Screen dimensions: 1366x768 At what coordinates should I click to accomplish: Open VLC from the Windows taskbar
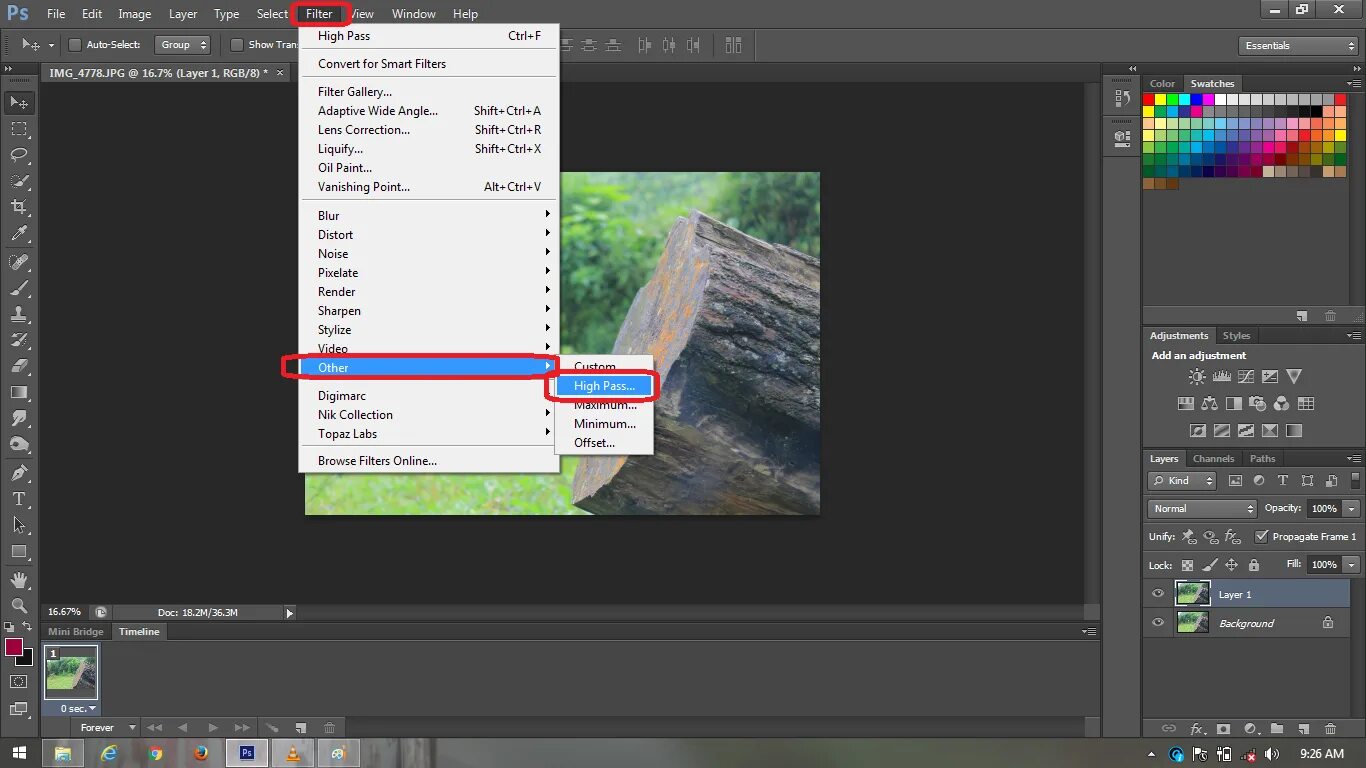pos(293,753)
